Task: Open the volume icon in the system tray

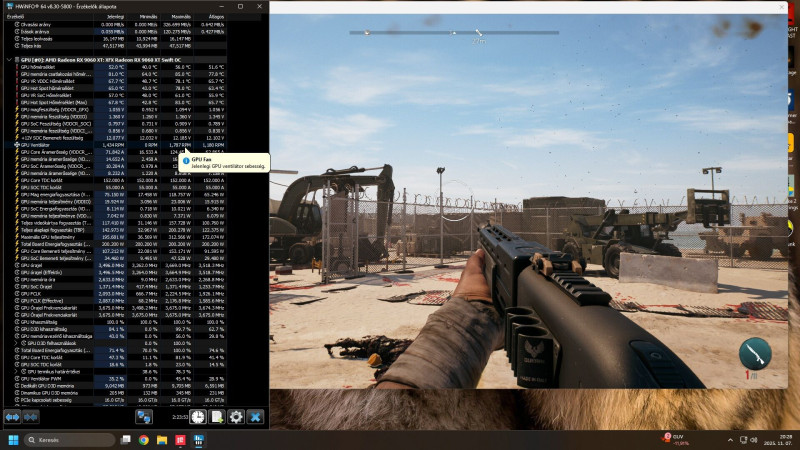Action: click(x=754, y=440)
